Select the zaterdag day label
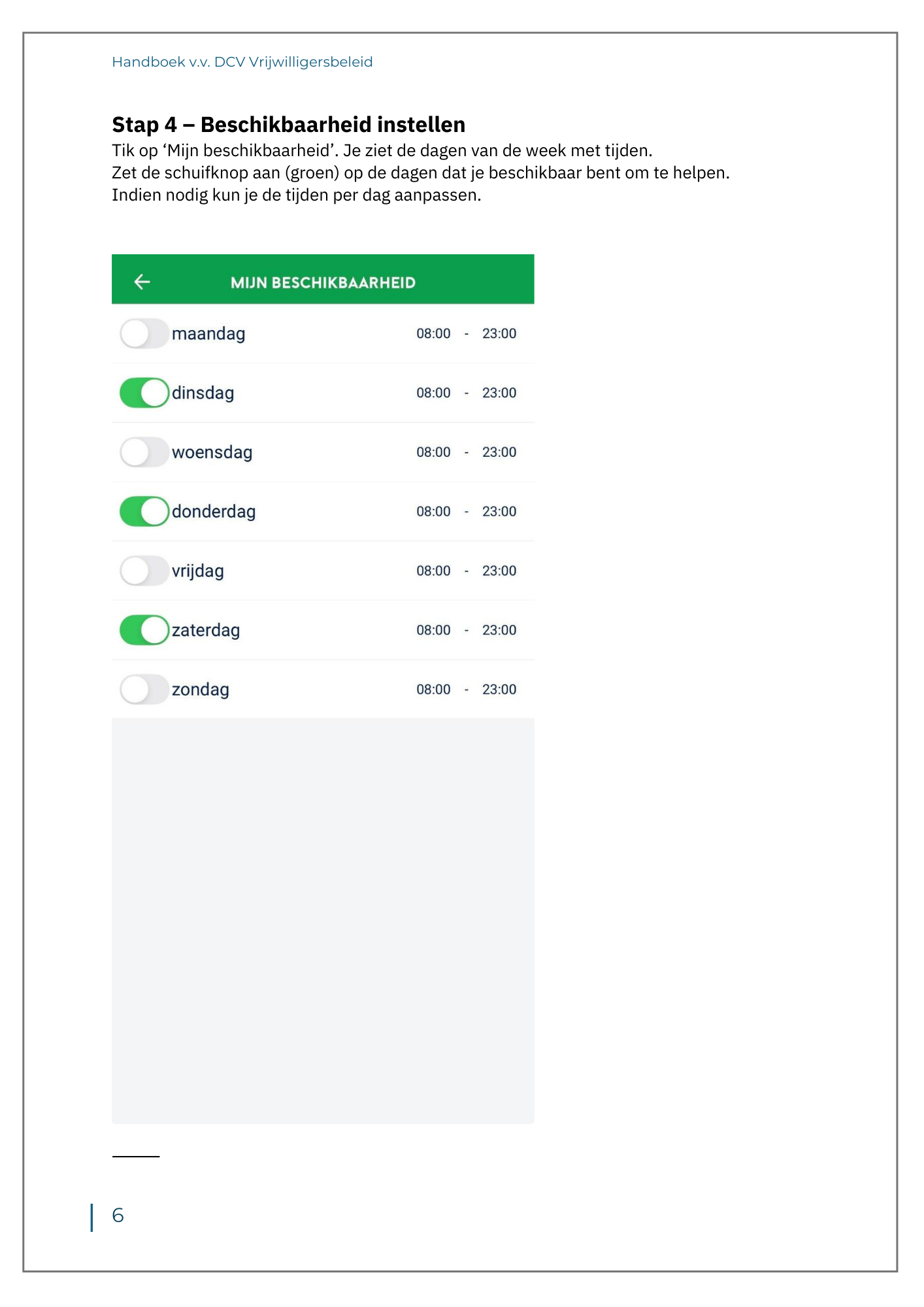Screen dimensions: 924x1307 click(x=206, y=630)
